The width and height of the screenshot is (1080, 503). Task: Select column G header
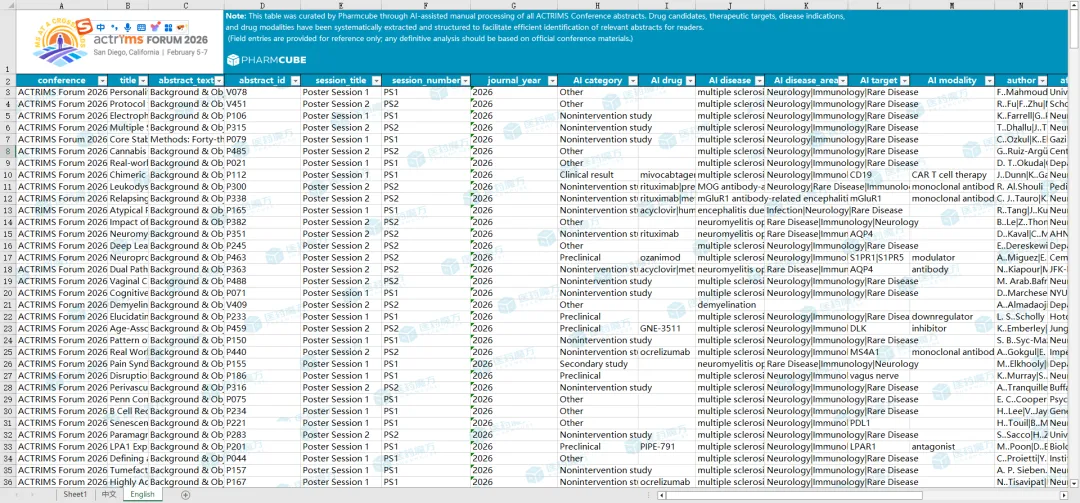tap(515, 5)
